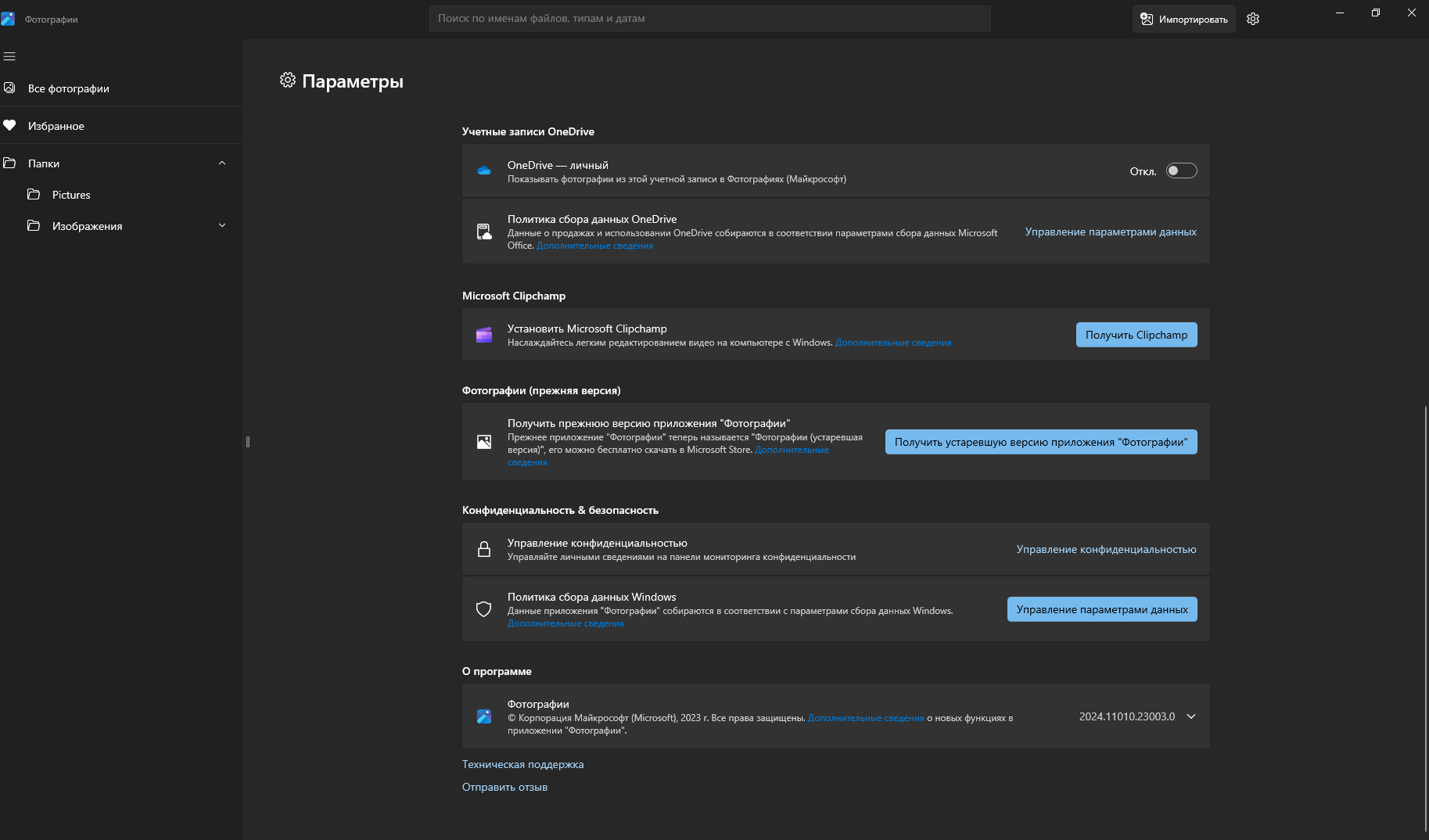Select the Папки sidebar item
Viewport: 1429px width, 840px height.
[x=120, y=163]
